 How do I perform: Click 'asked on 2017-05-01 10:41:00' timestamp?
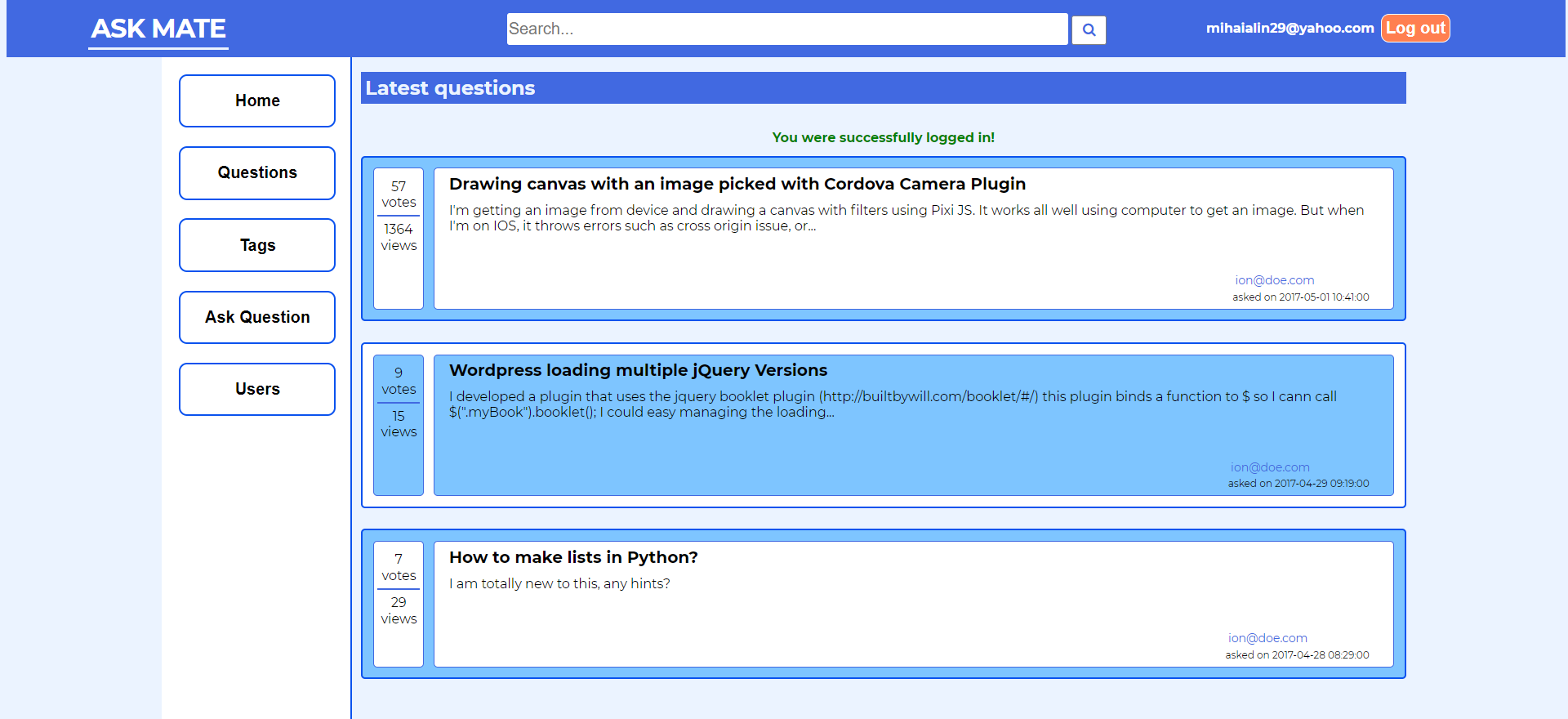coord(1301,297)
